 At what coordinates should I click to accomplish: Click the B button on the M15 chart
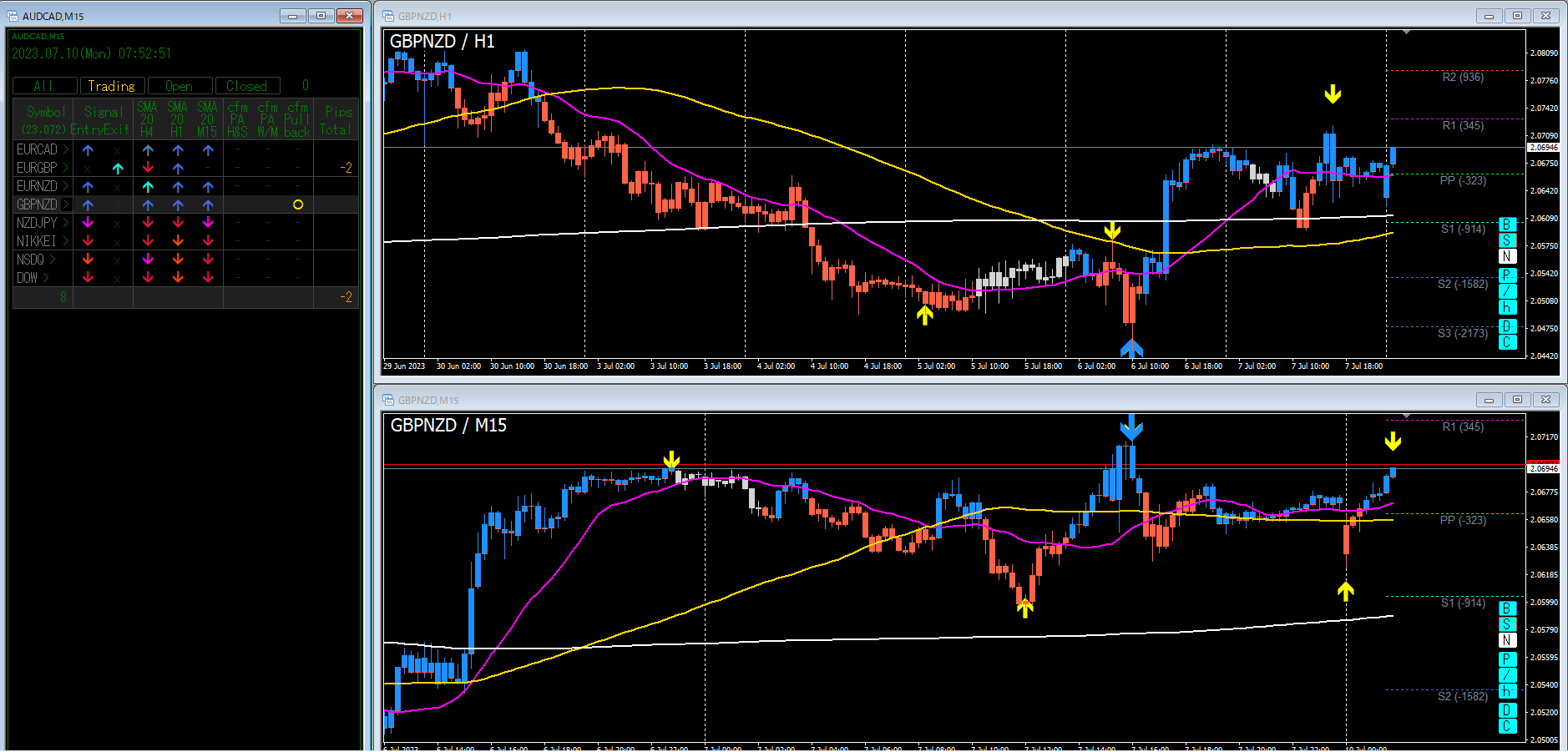pyautogui.click(x=1507, y=608)
